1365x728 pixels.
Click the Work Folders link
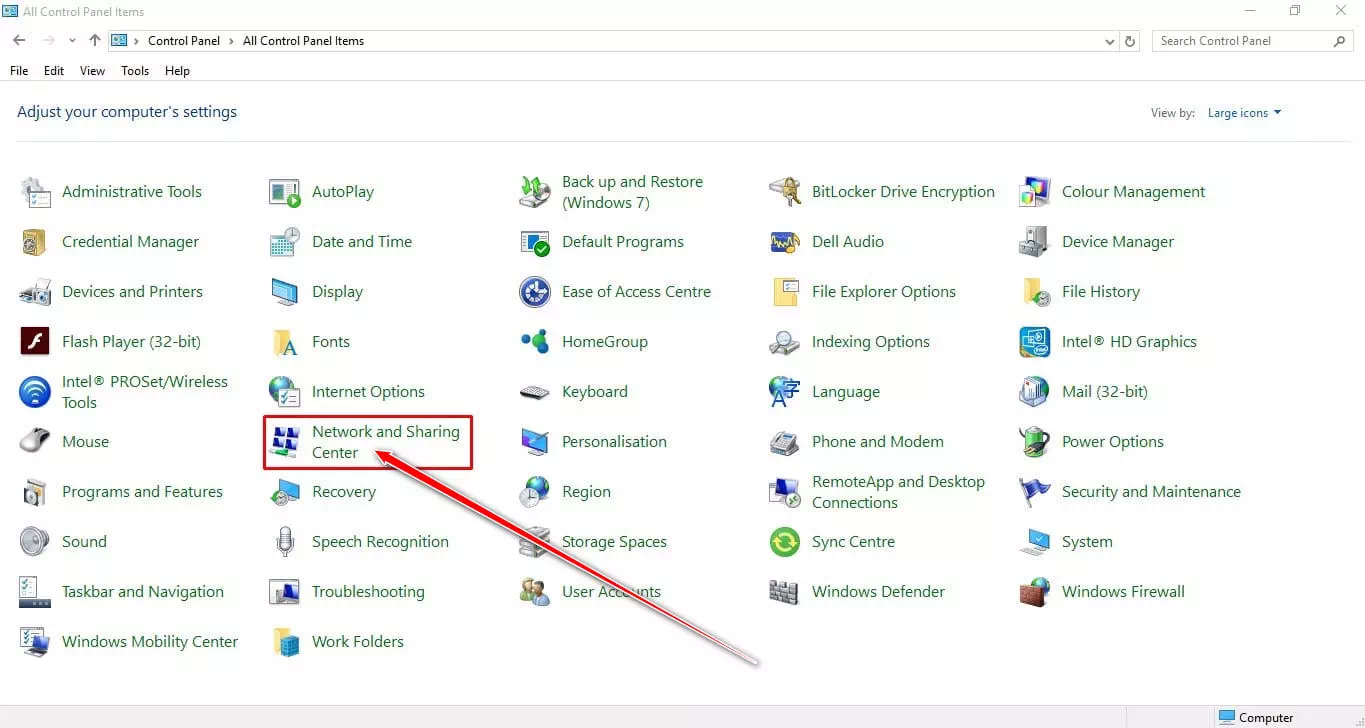358,642
